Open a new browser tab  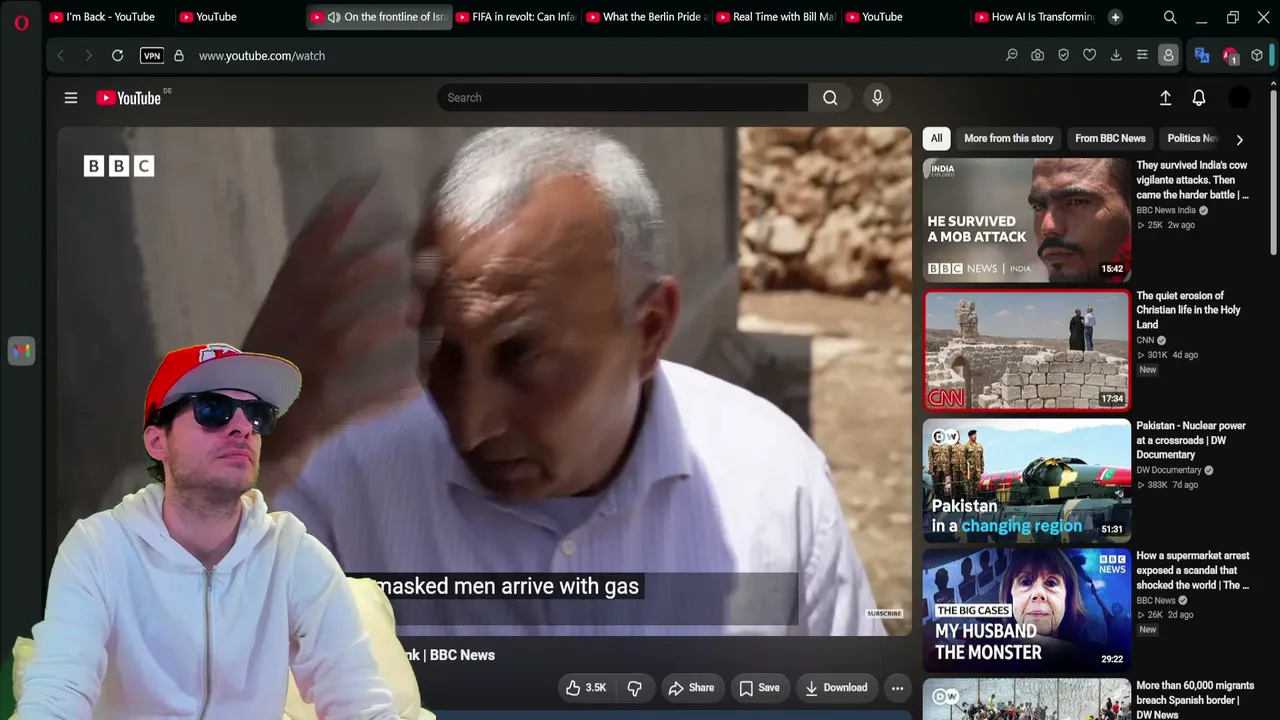coord(1115,17)
